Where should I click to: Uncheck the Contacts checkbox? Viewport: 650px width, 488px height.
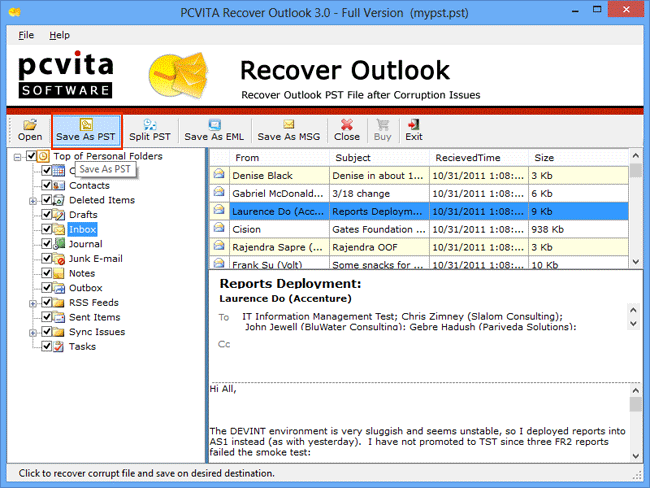[46, 185]
